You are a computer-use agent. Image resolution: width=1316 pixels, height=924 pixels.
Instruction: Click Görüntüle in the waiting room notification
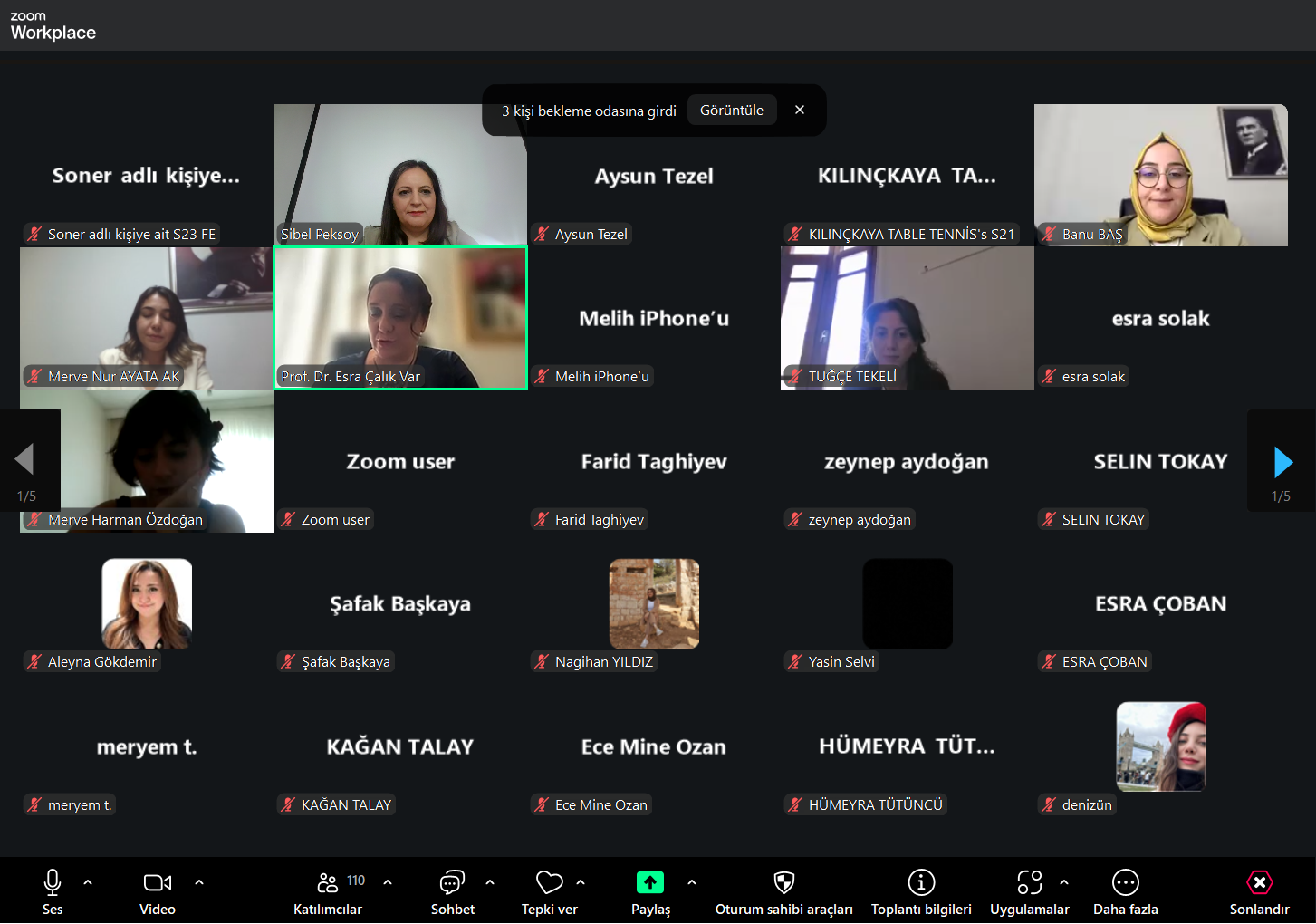732,111
